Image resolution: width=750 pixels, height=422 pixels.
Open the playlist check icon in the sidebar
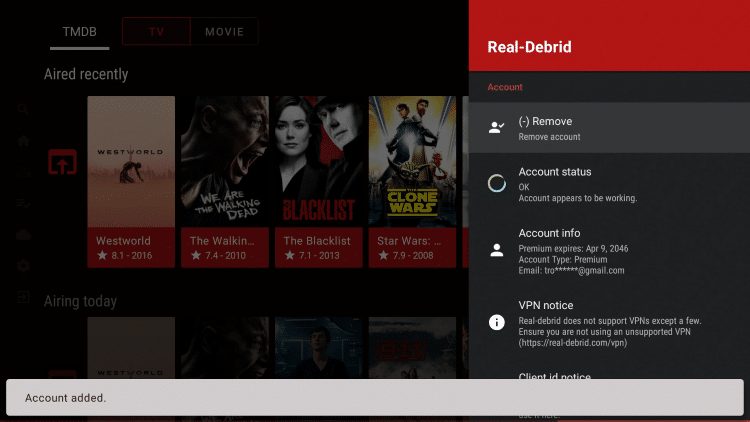tap(23, 204)
